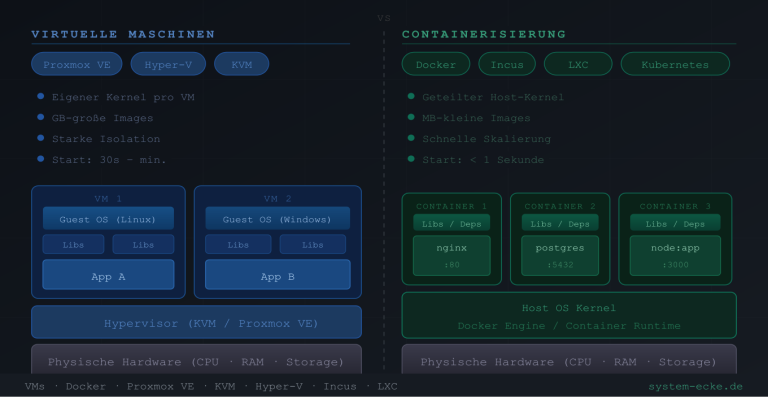Image resolution: width=768 pixels, height=407 pixels.
Task: Select the 'Geteilter Host-Kernel' bullet text
Action: pos(493,97)
